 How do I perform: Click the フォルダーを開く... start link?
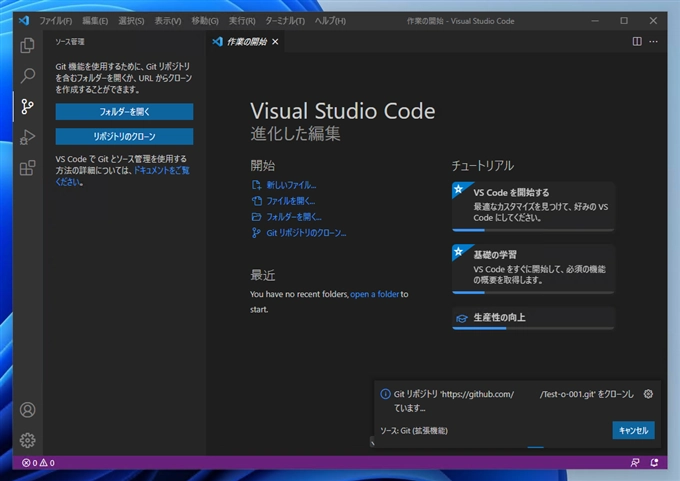pyautogui.click(x=294, y=217)
